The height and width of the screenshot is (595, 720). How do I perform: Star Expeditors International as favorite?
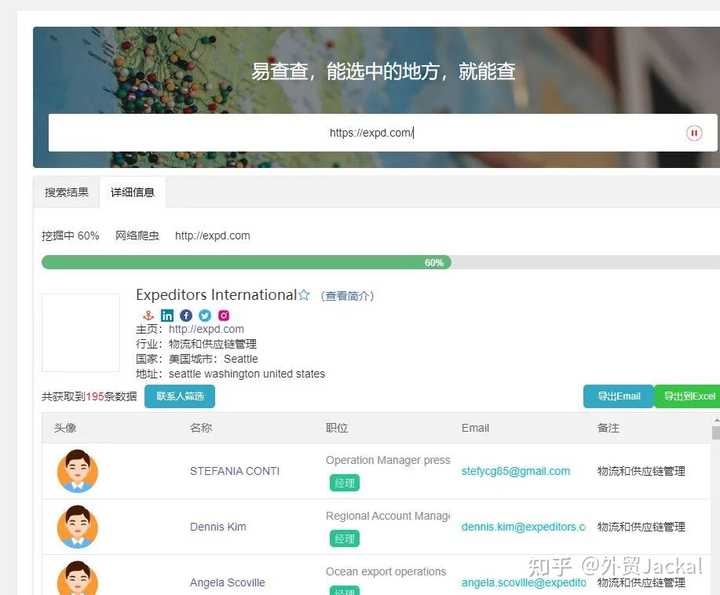tap(304, 295)
